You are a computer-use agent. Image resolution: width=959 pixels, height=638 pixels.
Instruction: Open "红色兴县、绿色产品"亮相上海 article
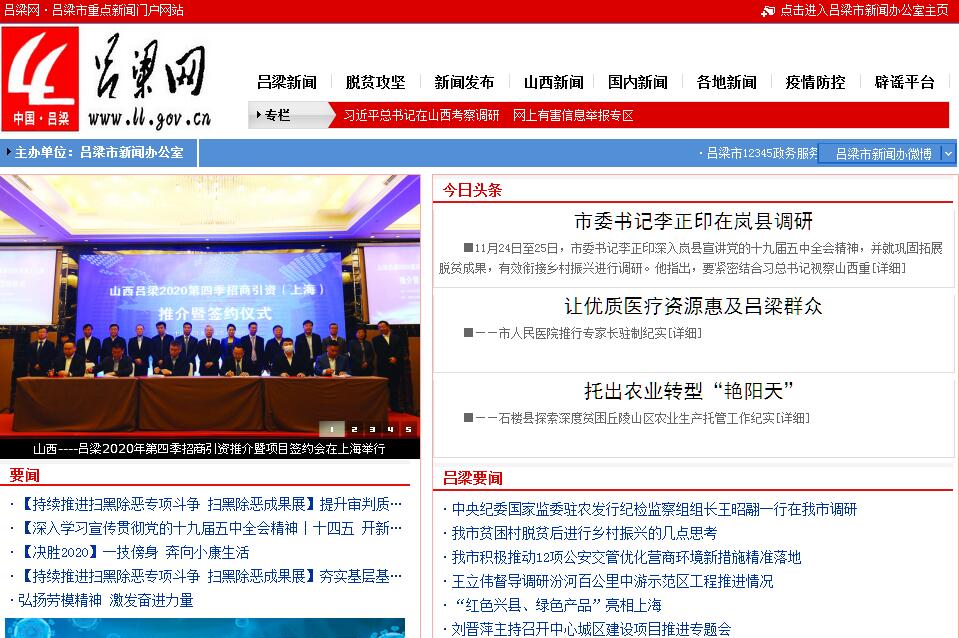(557, 606)
